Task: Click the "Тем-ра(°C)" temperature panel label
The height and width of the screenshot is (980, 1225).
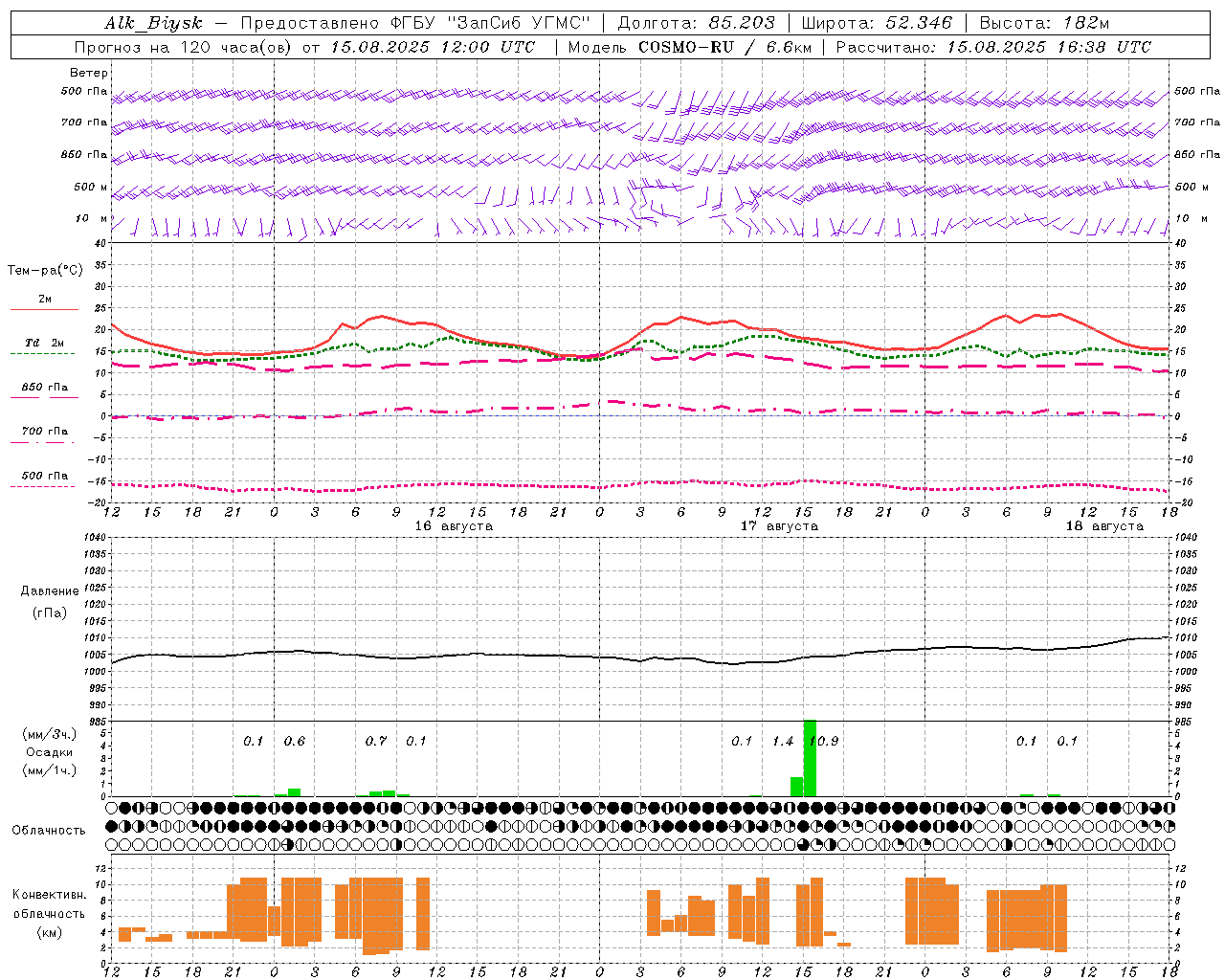Action: (x=45, y=271)
